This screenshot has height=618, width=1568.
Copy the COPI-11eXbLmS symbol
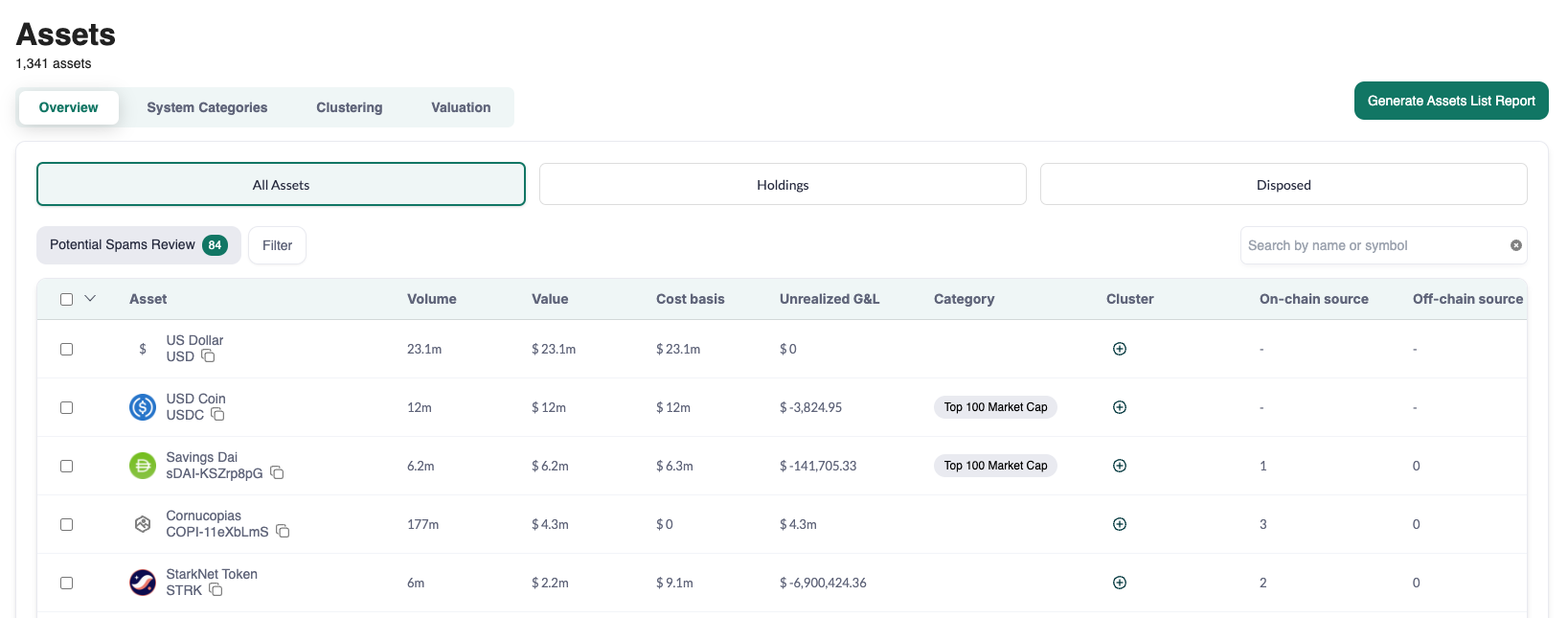point(283,532)
